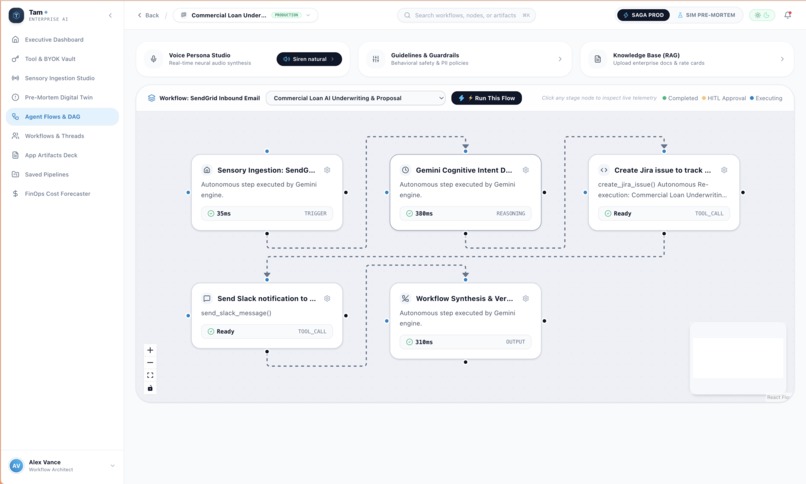Open settings gear on Gemini Cognitive Intent node

(x=525, y=170)
